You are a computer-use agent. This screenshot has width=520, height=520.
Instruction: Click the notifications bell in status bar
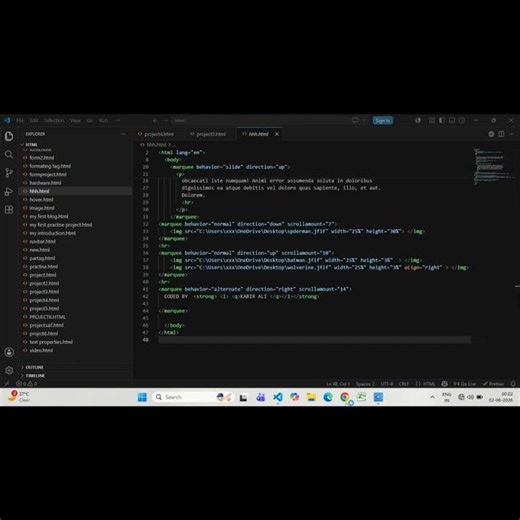click(x=513, y=384)
